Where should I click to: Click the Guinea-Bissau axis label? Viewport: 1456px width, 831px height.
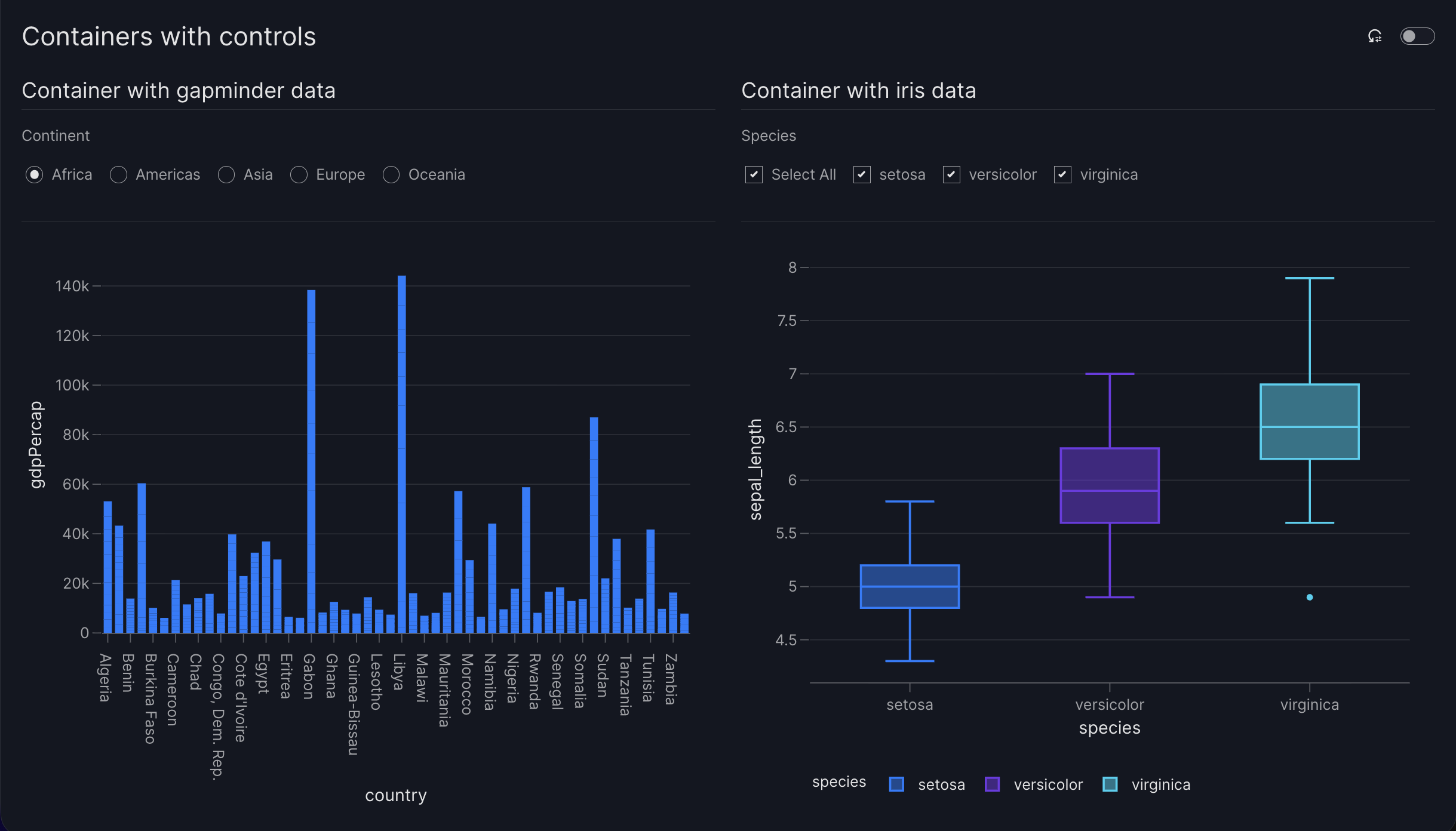[354, 704]
